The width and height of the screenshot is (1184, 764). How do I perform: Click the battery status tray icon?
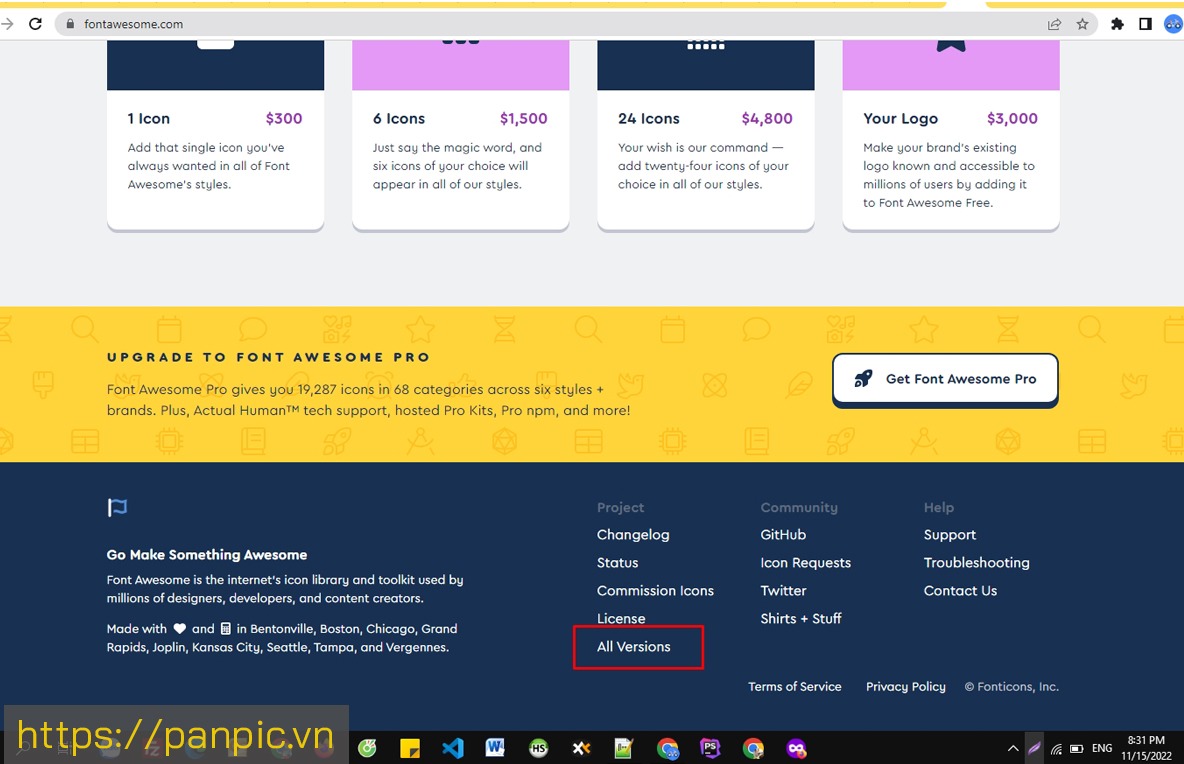click(1077, 749)
